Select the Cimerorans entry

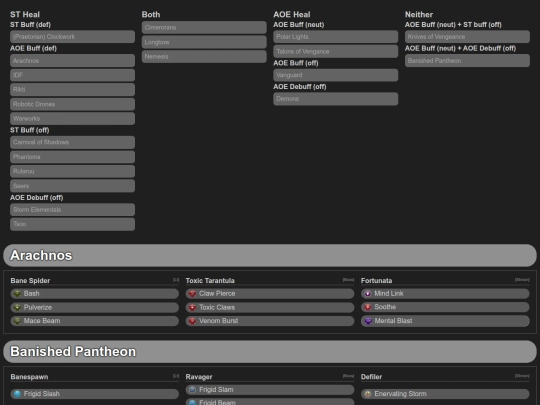pos(204,28)
